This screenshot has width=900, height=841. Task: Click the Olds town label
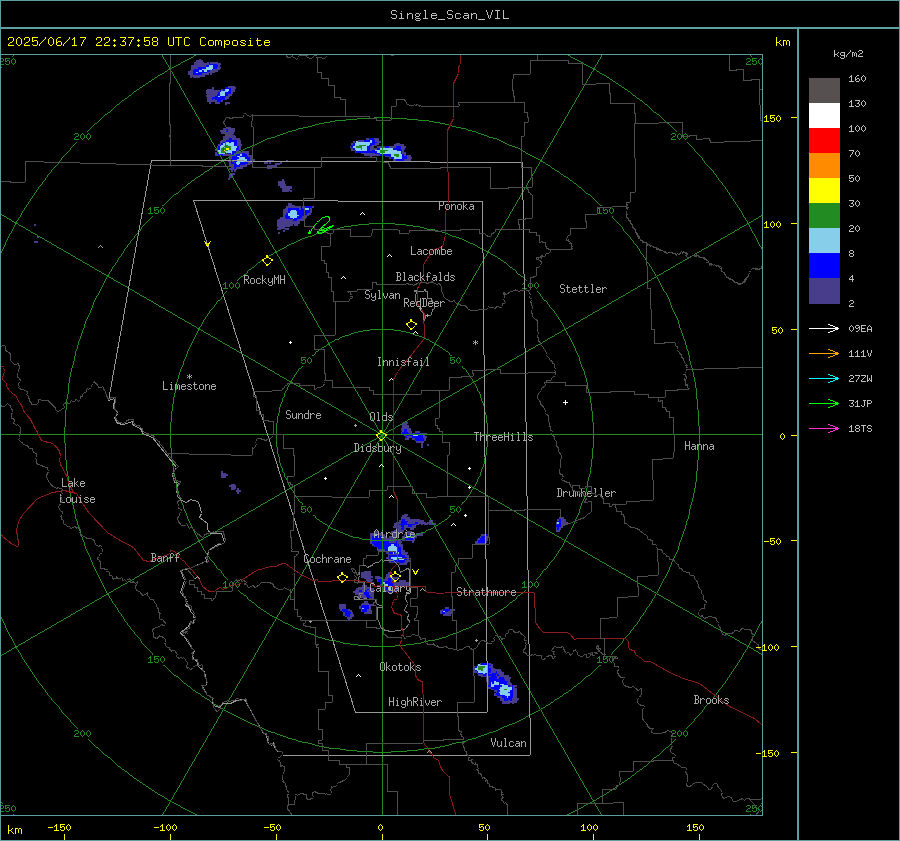(381, 417)
